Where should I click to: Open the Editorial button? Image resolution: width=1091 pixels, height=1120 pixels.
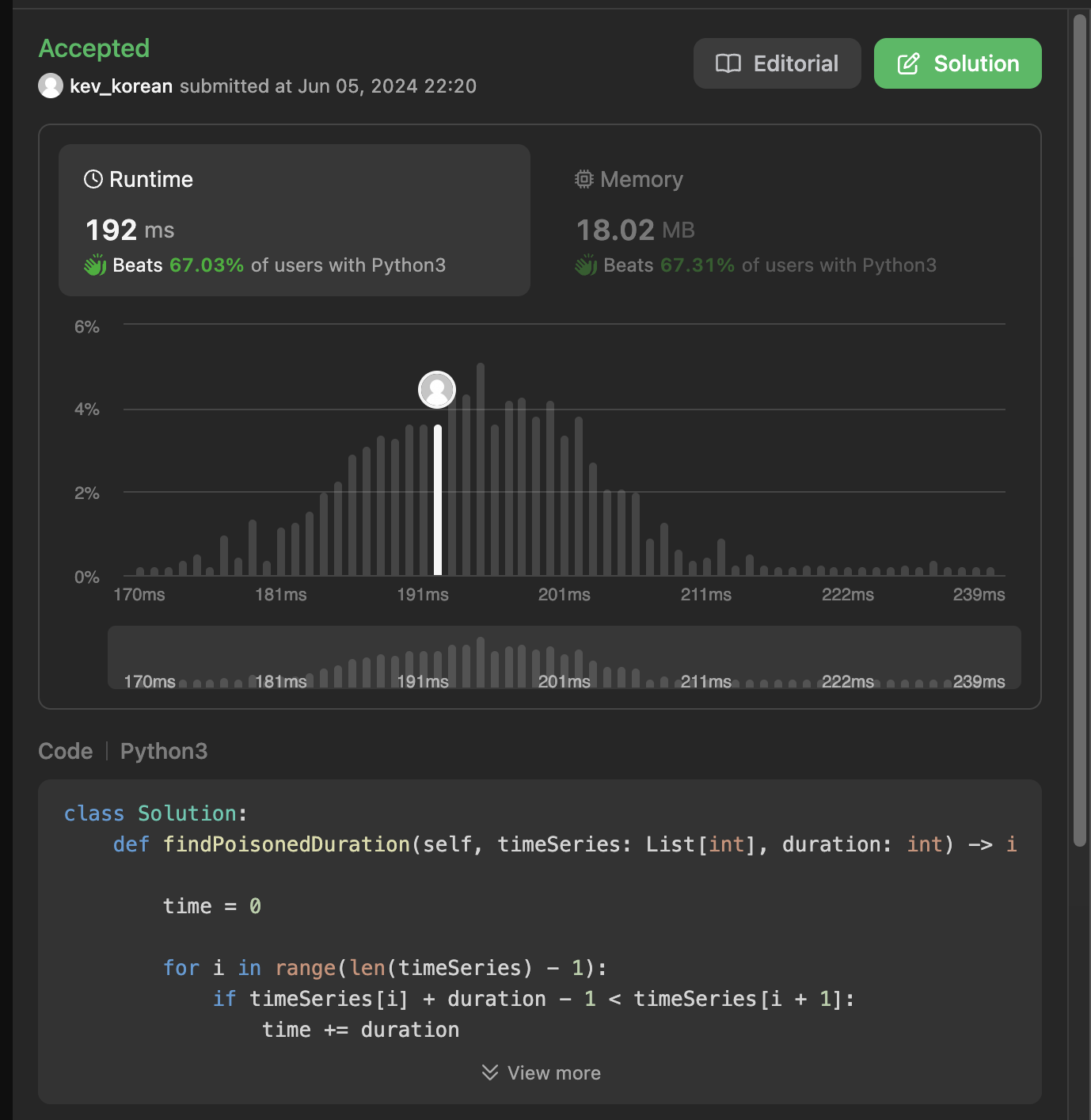point(777,63)
